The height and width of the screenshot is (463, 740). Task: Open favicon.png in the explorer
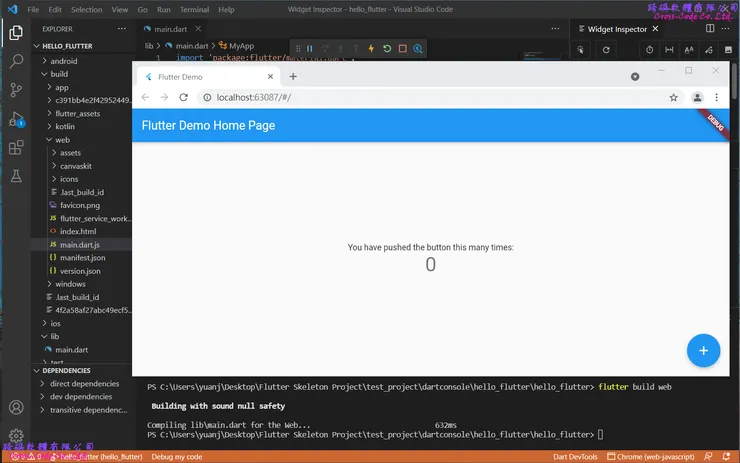tap(80, 205)
